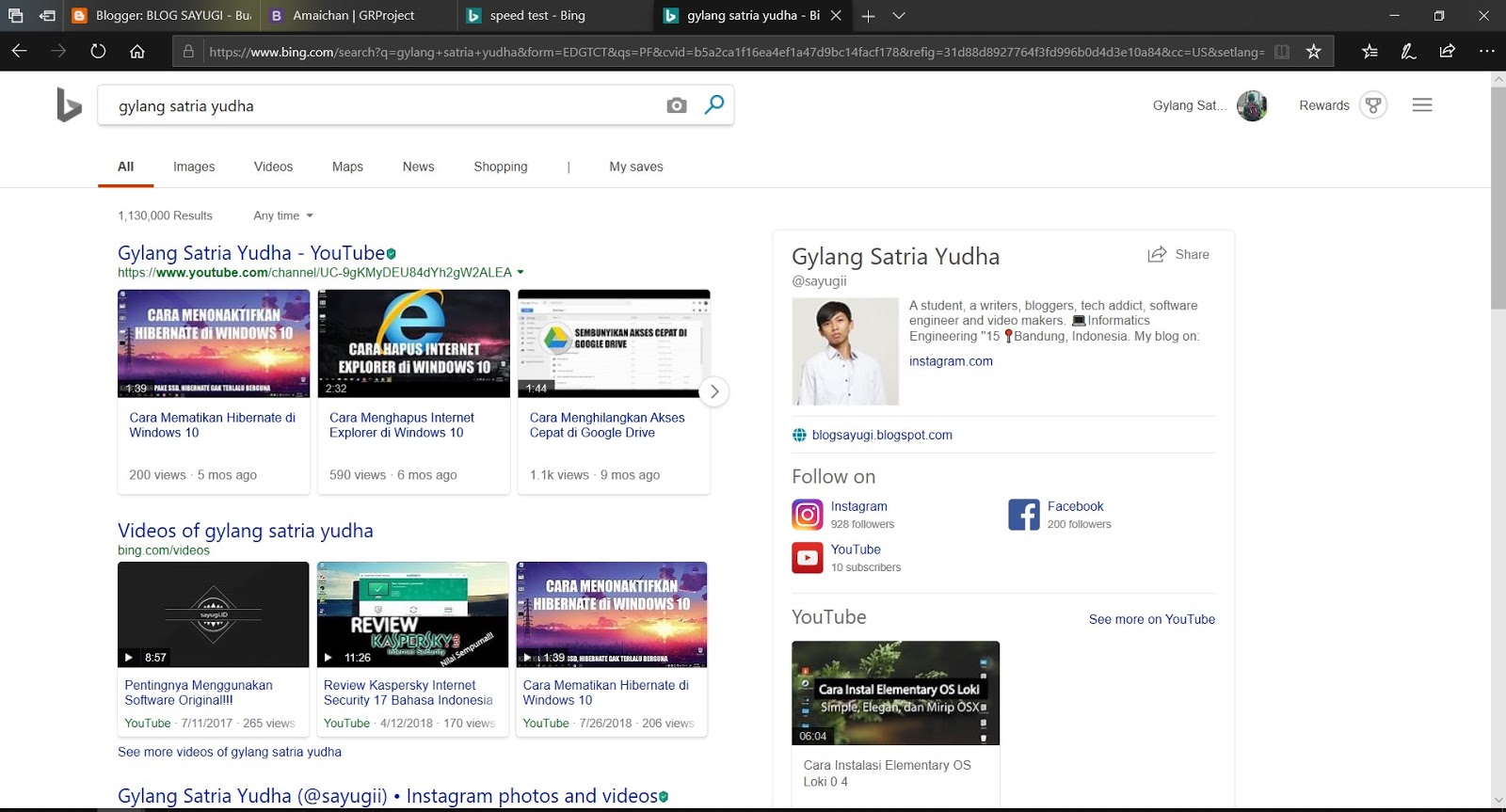Add page to favorites star
The width and height of the screenshot is (1506, 812).
(1314, 52)
